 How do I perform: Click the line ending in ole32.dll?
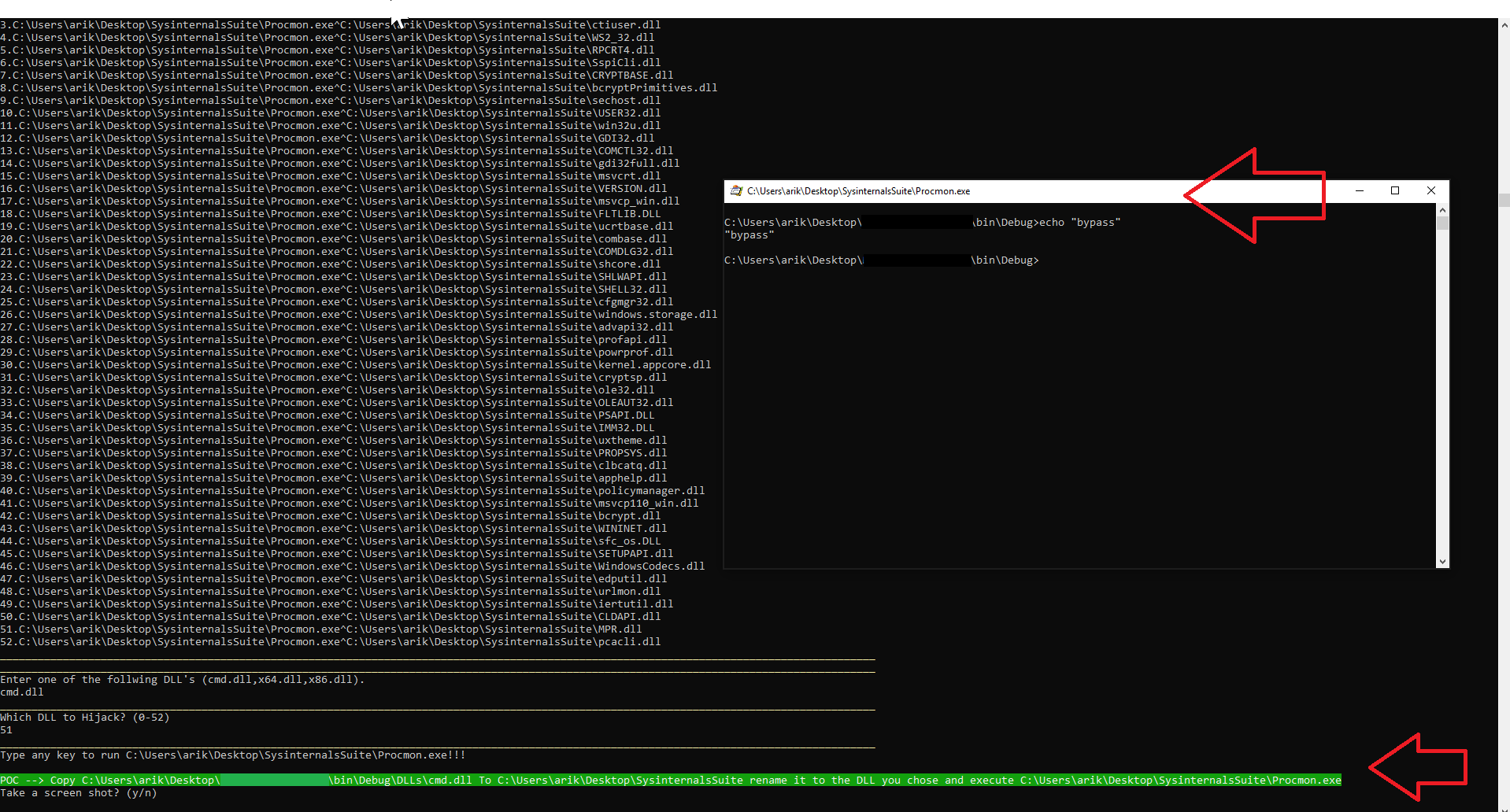pyautogui.click(x=328, y=390)
